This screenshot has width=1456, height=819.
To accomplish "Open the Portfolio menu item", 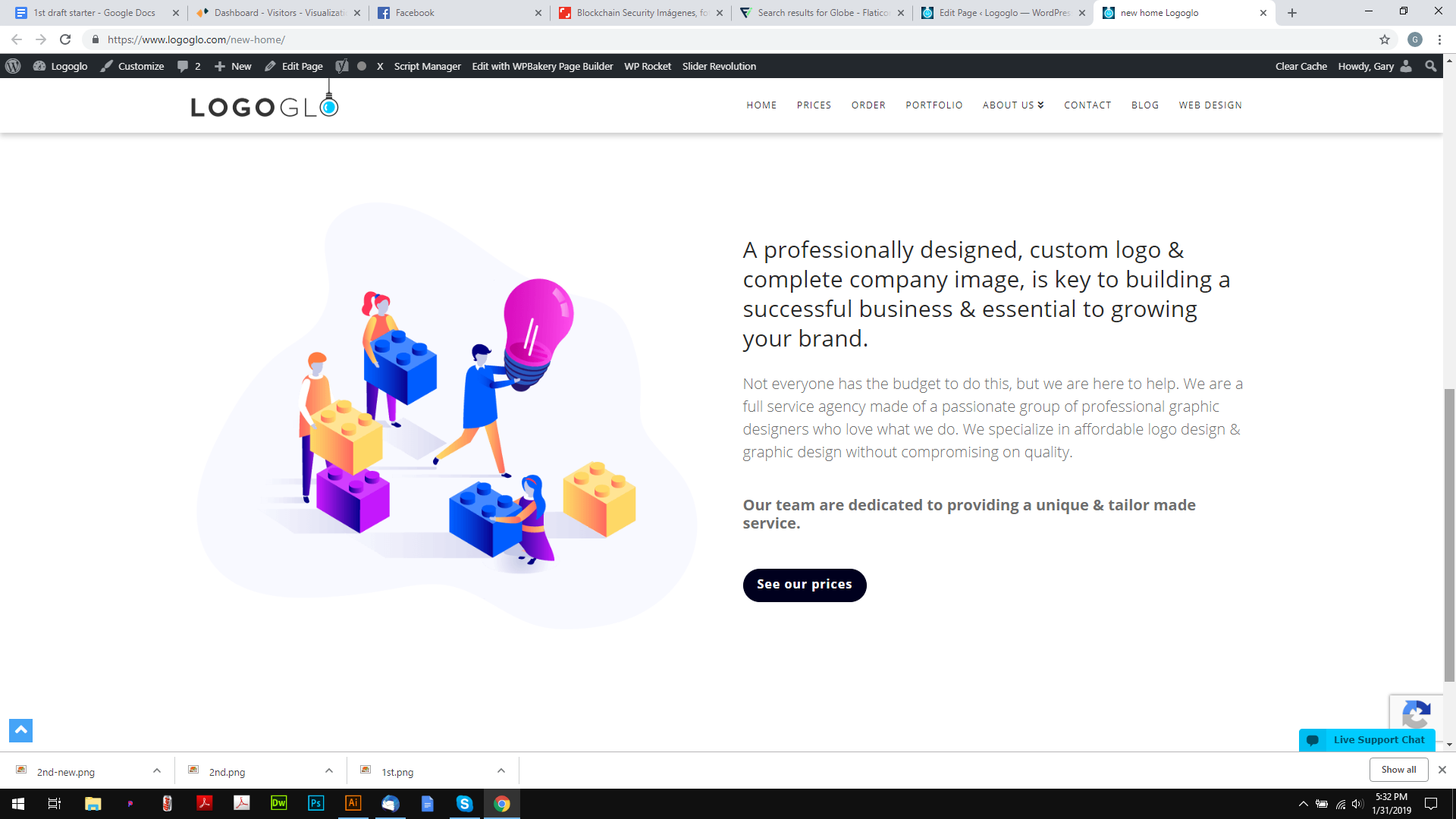I will [934, 105].
